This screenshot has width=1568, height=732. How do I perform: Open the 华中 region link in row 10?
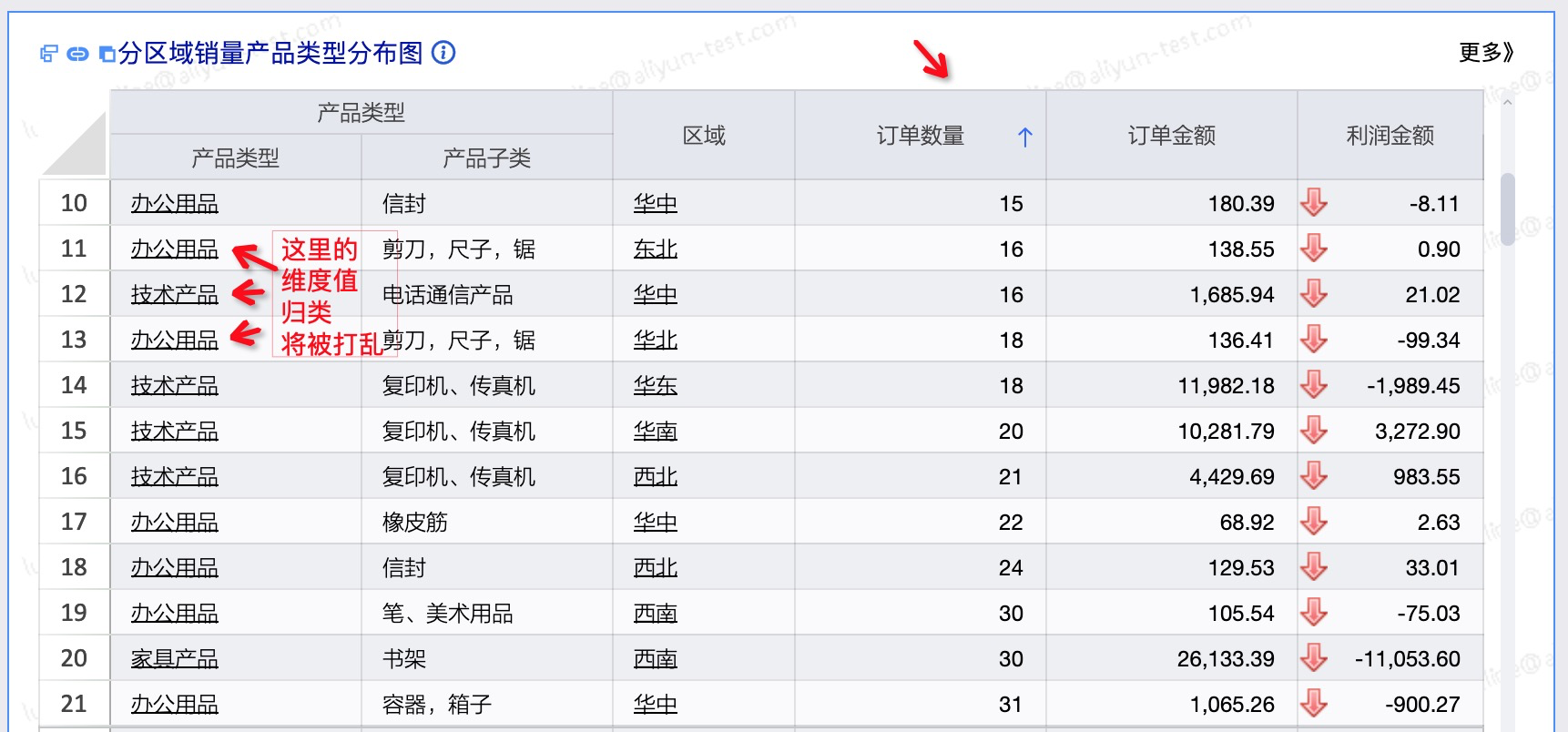[x=656, y=203]
